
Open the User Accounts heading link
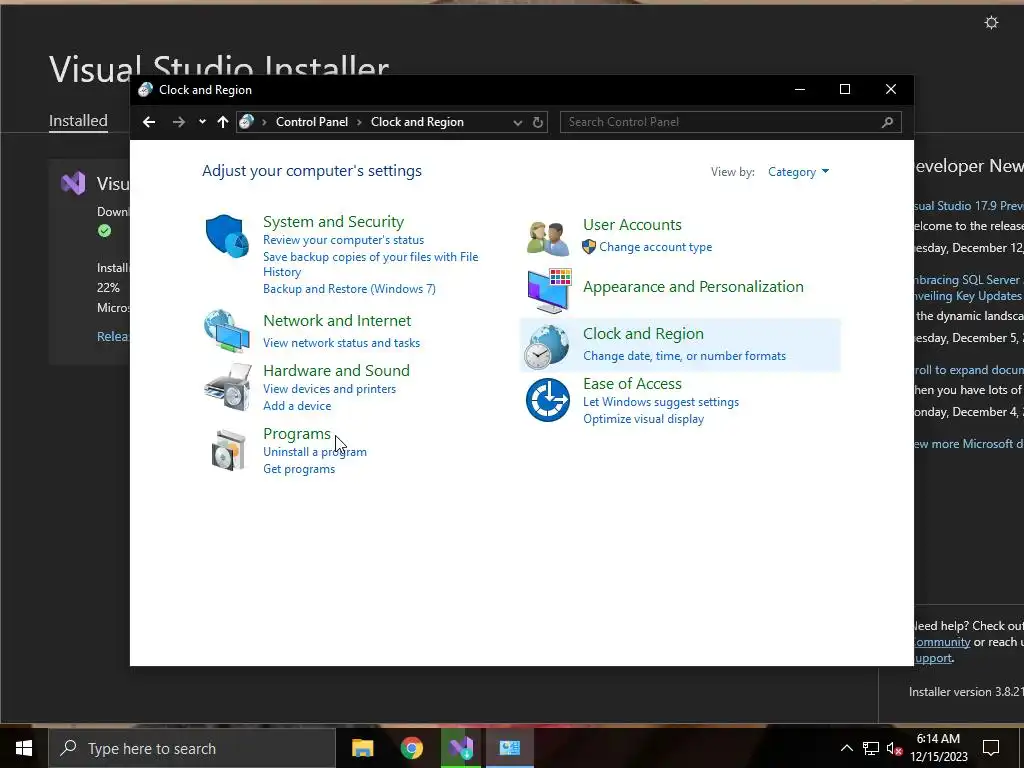[x=632, y=225]
